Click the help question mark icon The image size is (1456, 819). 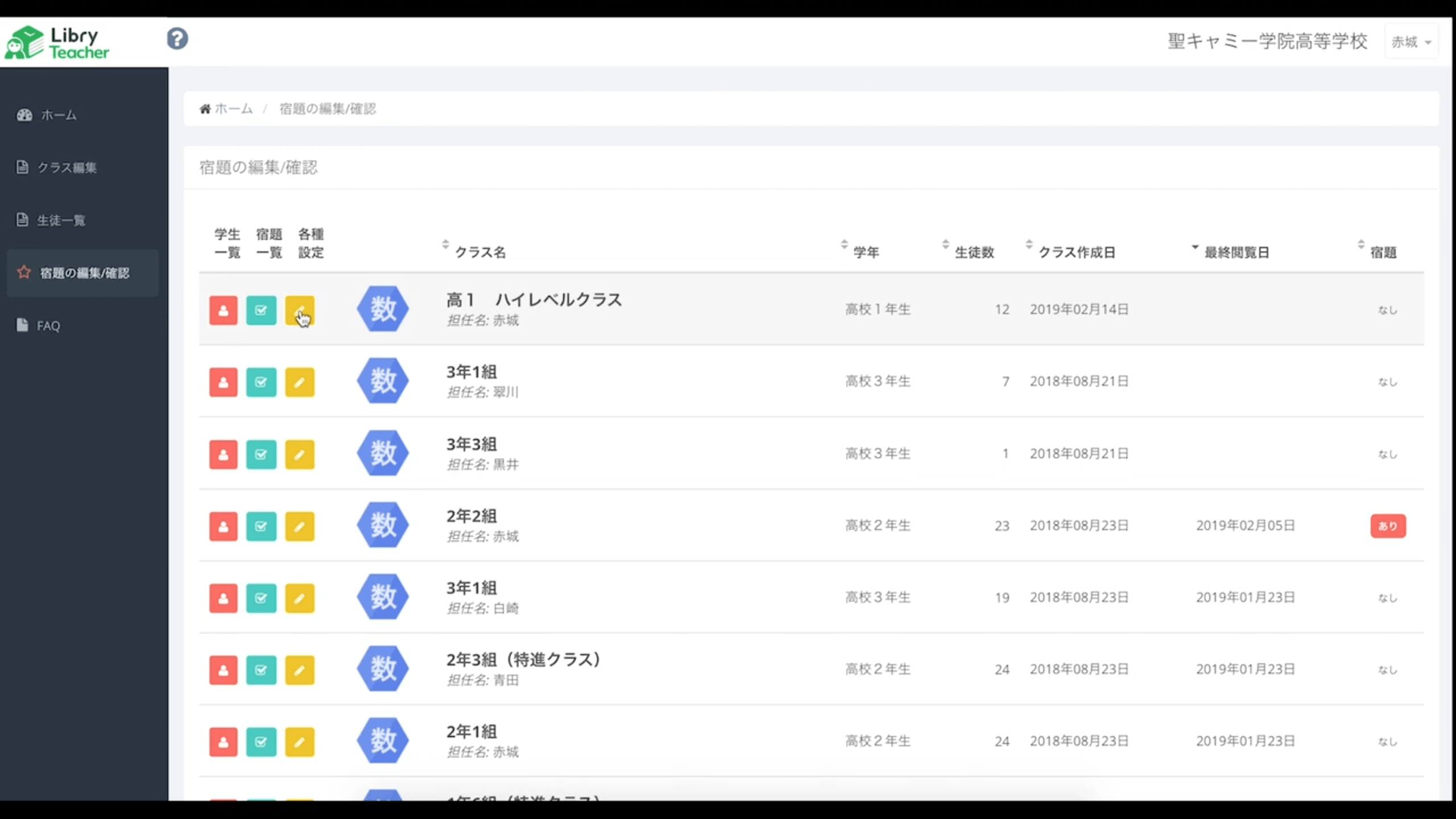tap(177, 39)
